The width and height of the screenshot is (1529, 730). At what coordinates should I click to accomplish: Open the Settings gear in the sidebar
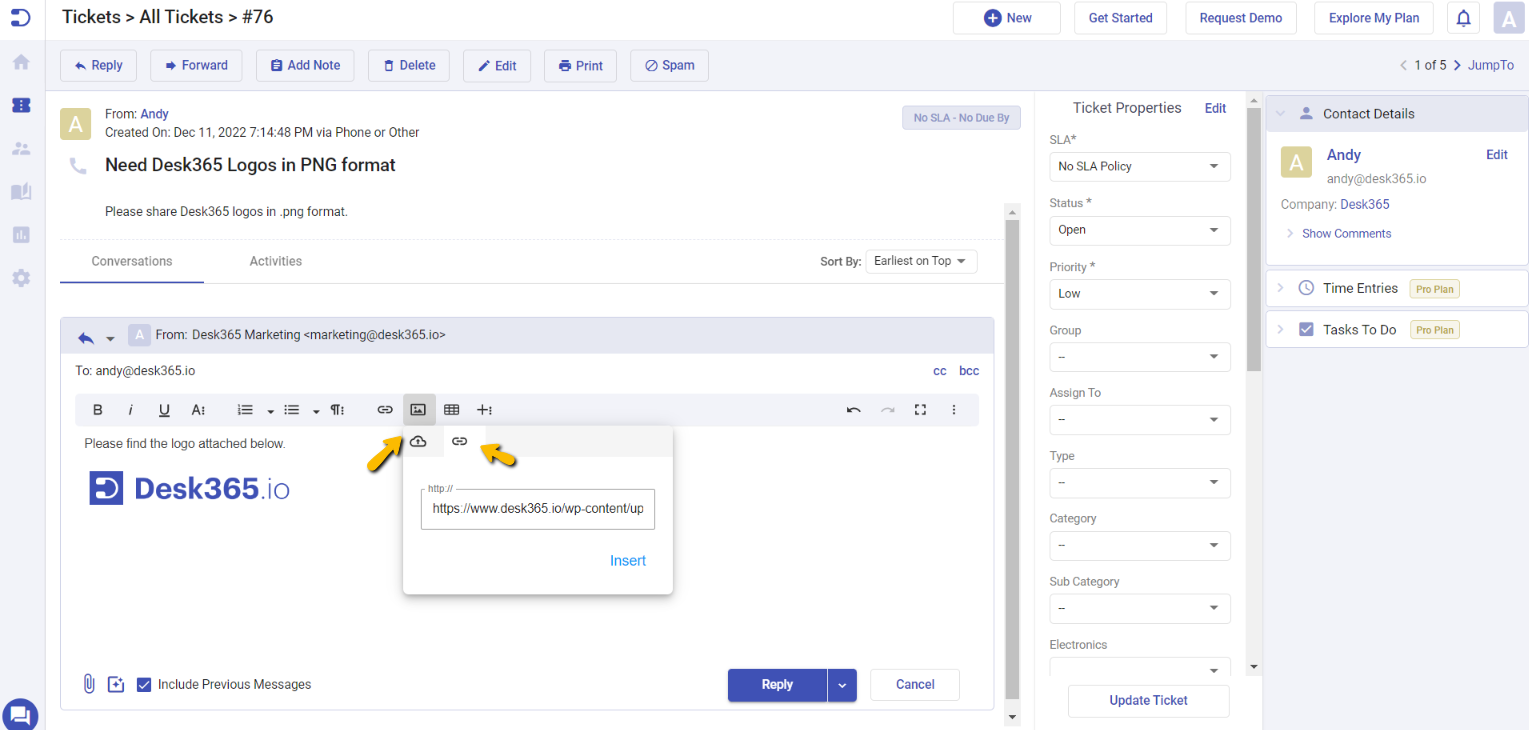[21, 278]
